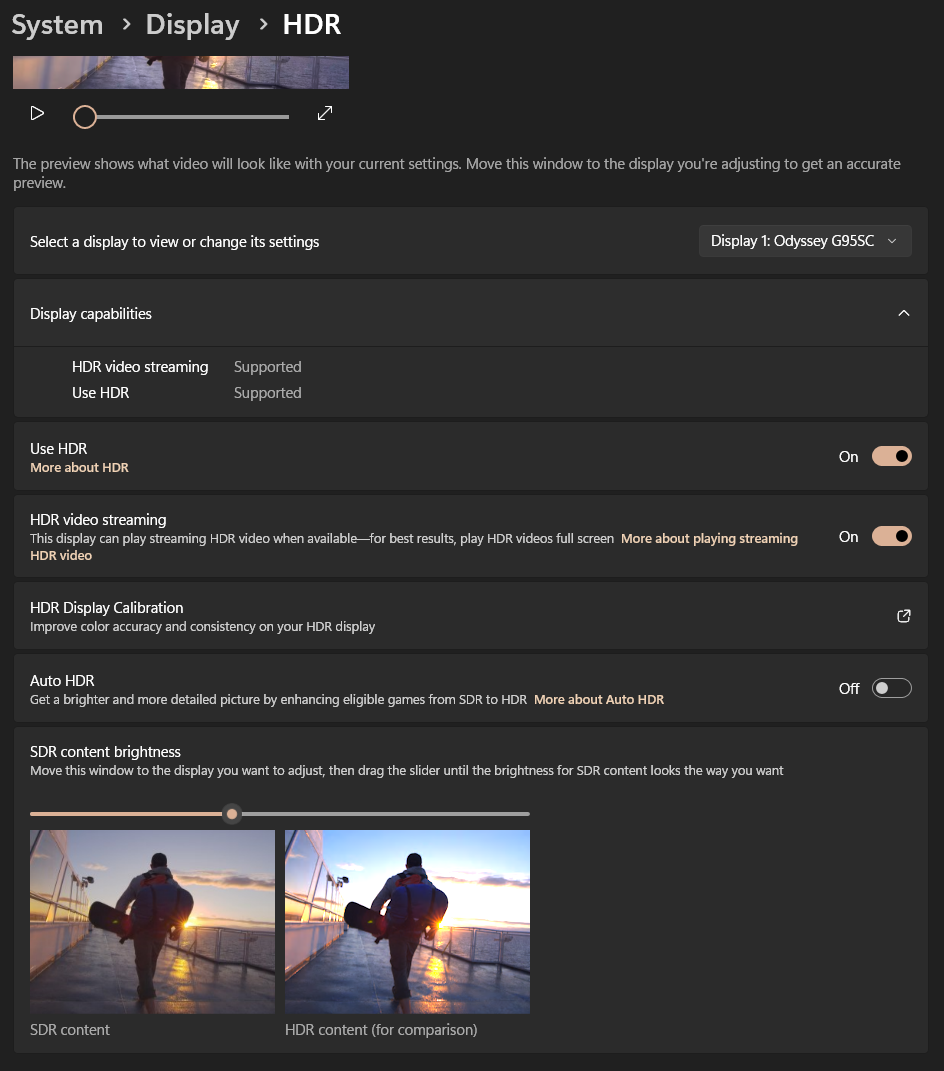
Task: Click More about playing streaming HDR video
Action: [x=709, y=538]
